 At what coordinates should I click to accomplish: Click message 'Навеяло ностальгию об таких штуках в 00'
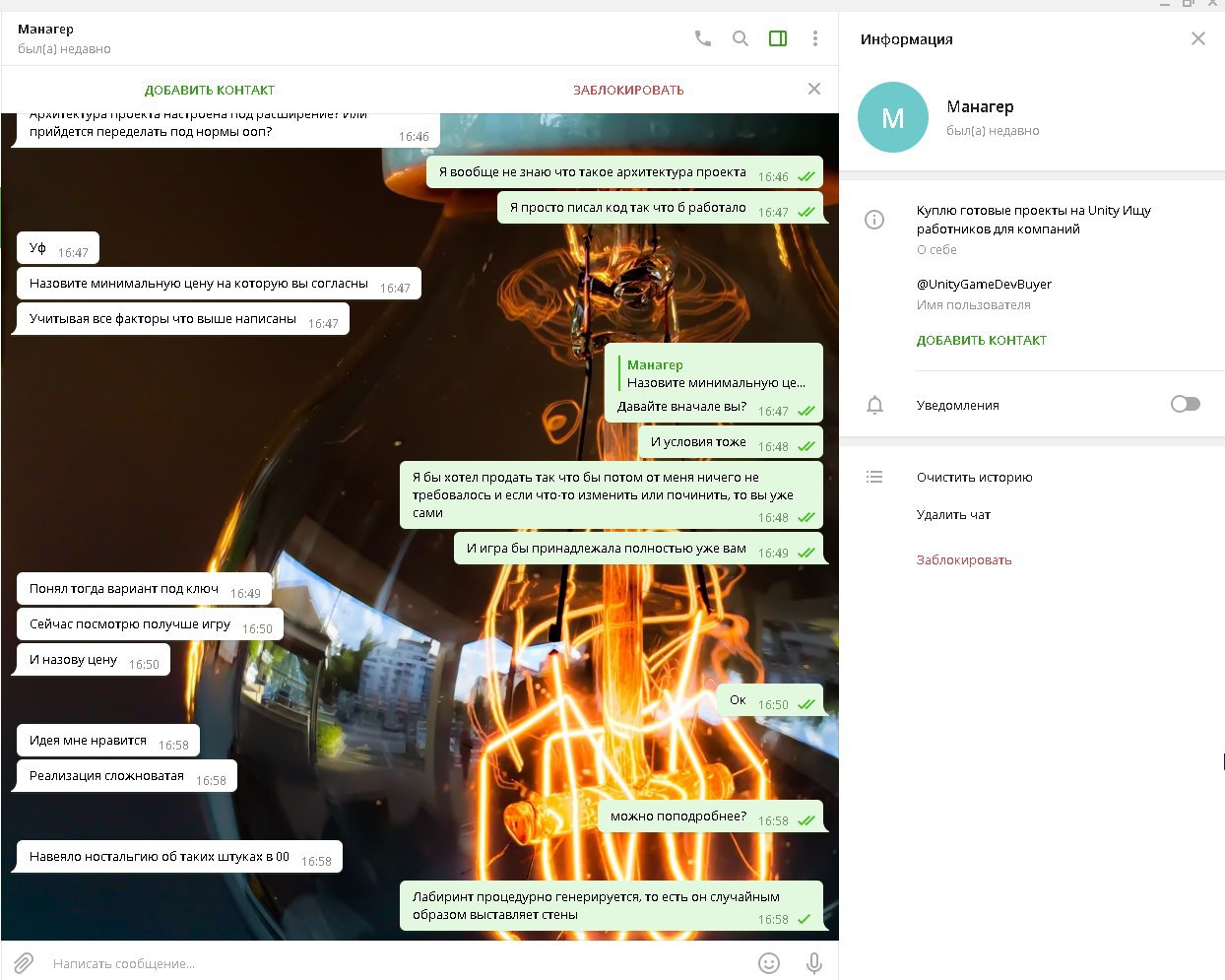179,857
